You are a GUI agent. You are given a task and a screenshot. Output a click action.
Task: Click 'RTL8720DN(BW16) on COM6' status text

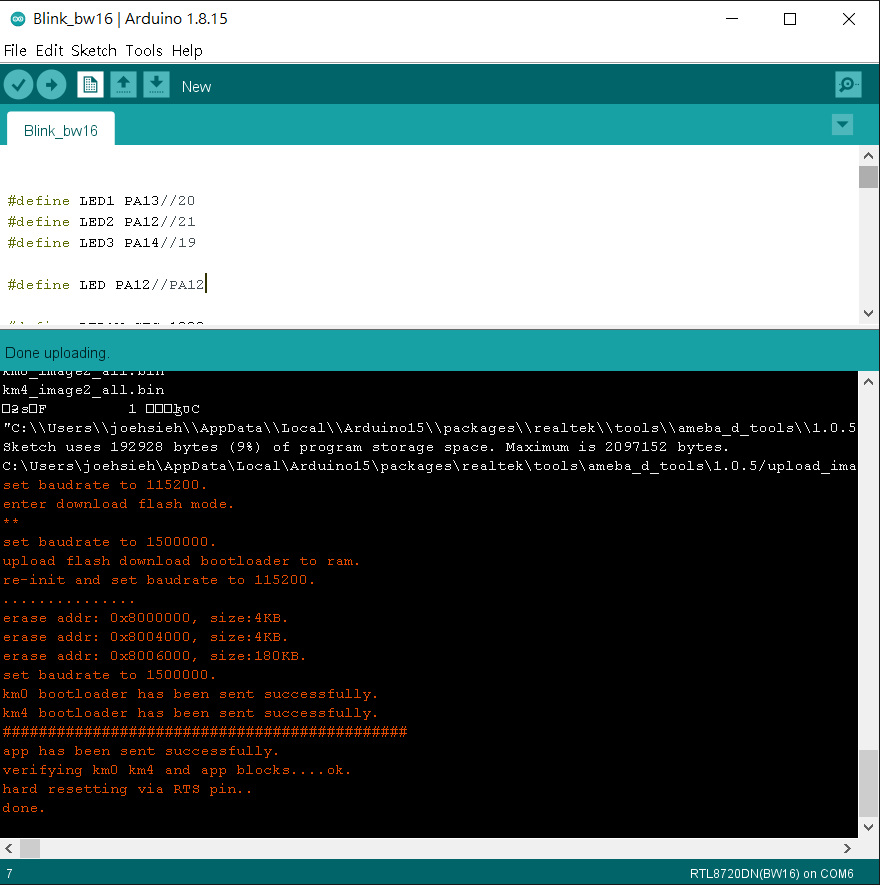pyautogui.click(x=771, y=874)
